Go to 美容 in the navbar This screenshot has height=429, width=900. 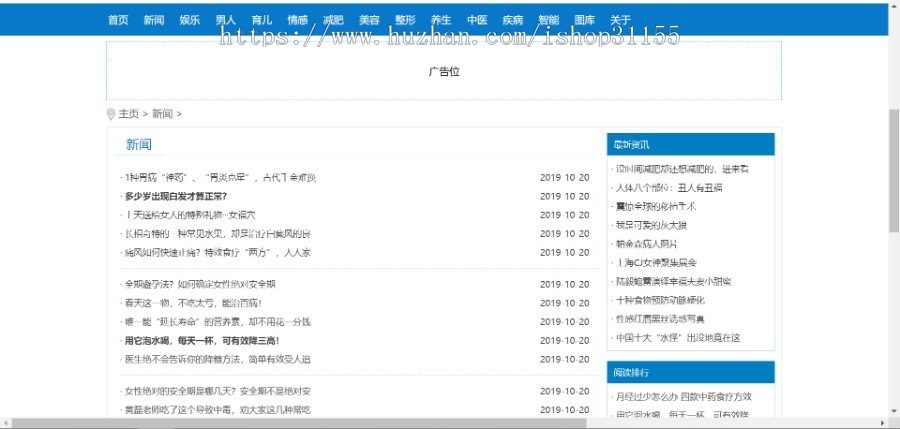[x=369, y=20]
